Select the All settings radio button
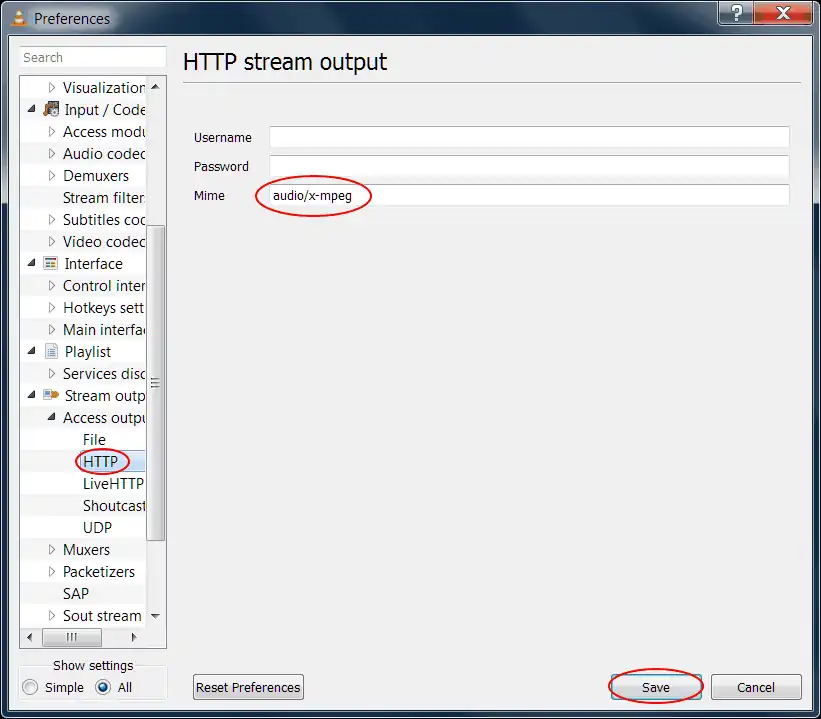Viewport: 821px width, 719px height. pos(103,688)
